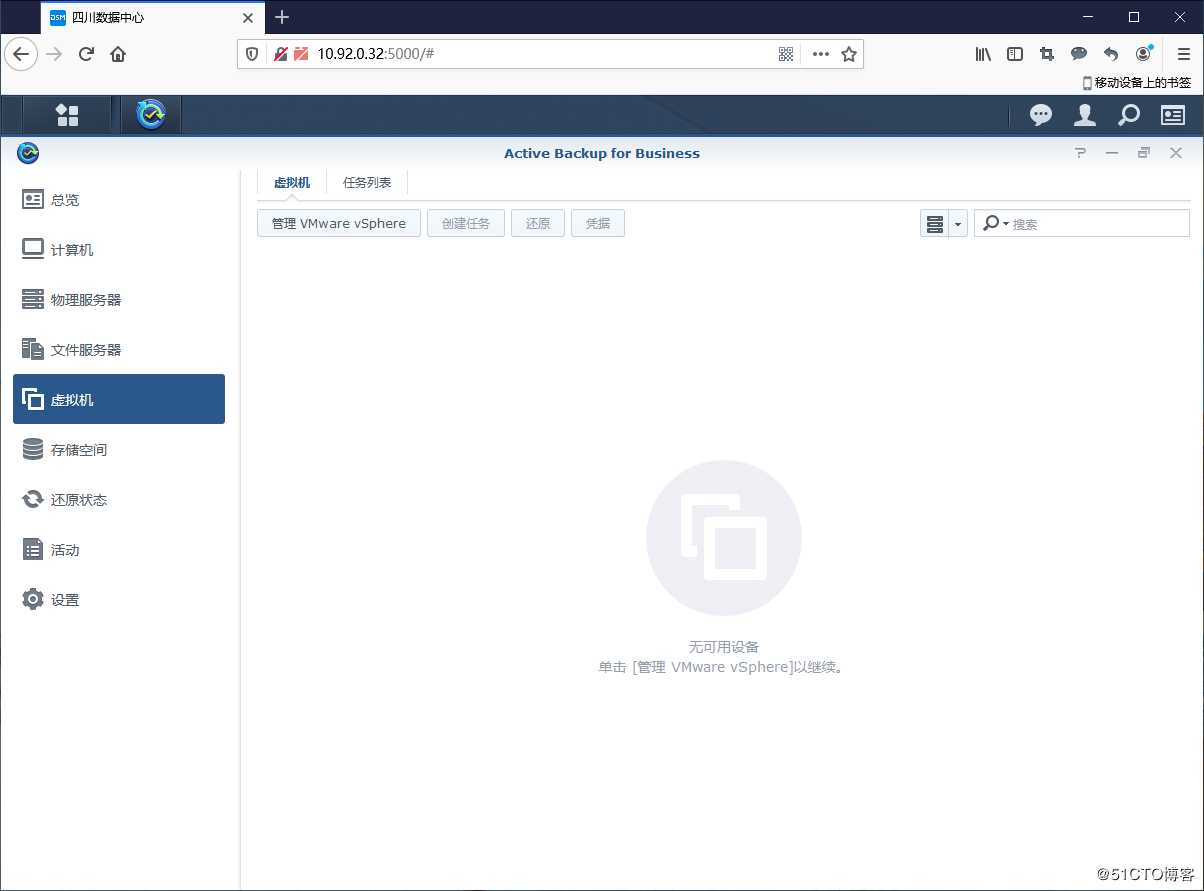
Task: Click the 管理 VMware vSphere button
Action: point(339,223)
